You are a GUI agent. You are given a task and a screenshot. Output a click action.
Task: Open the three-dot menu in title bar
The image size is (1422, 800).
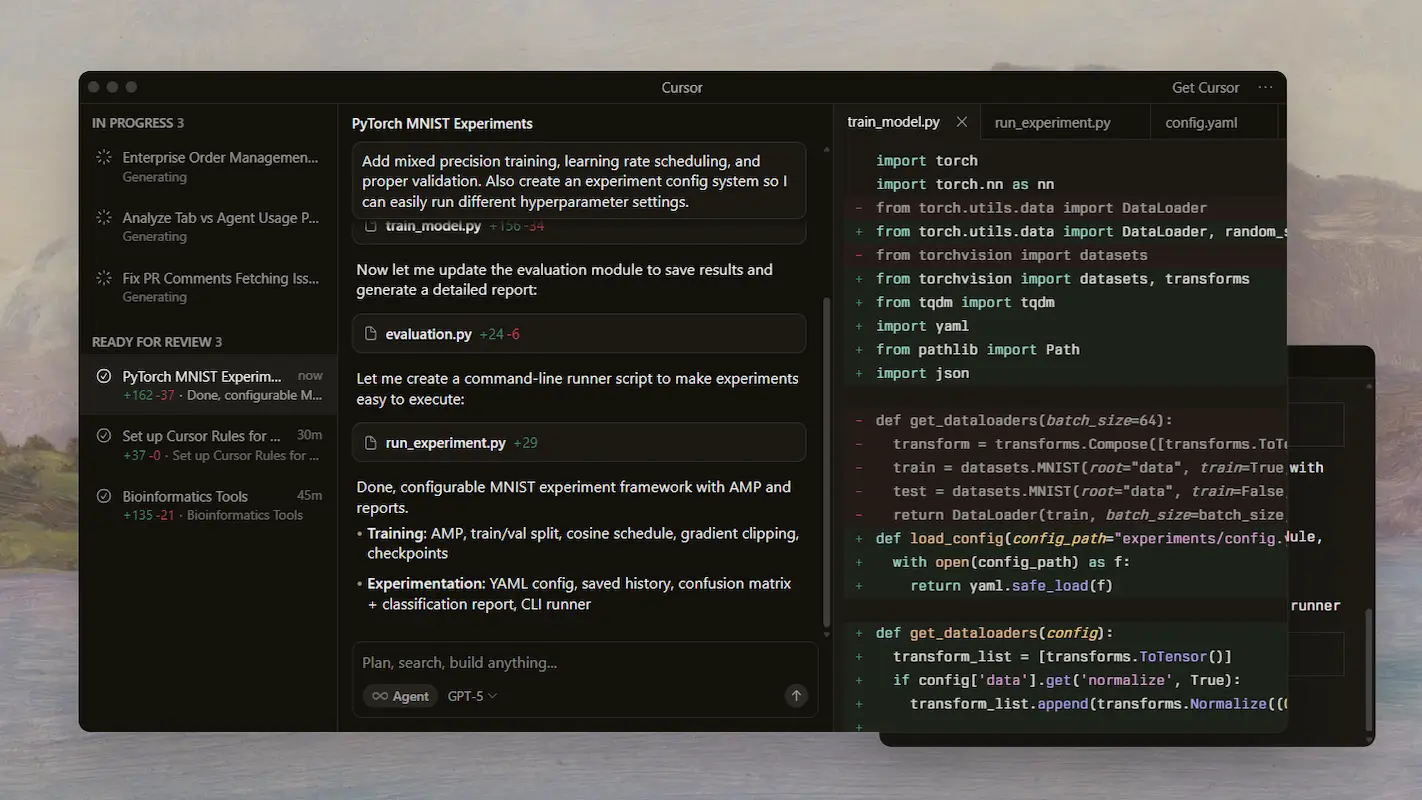click(1265, 88)
